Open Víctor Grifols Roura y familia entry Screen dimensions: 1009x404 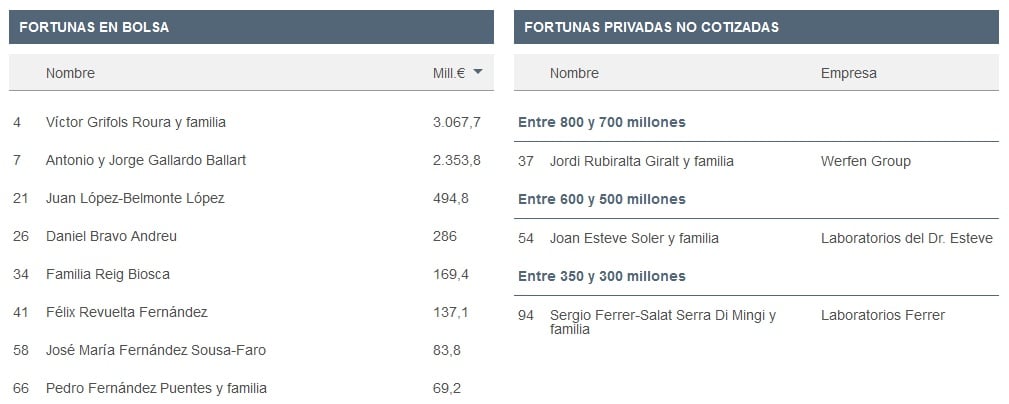pyautogui.click(x=136, y=122)
